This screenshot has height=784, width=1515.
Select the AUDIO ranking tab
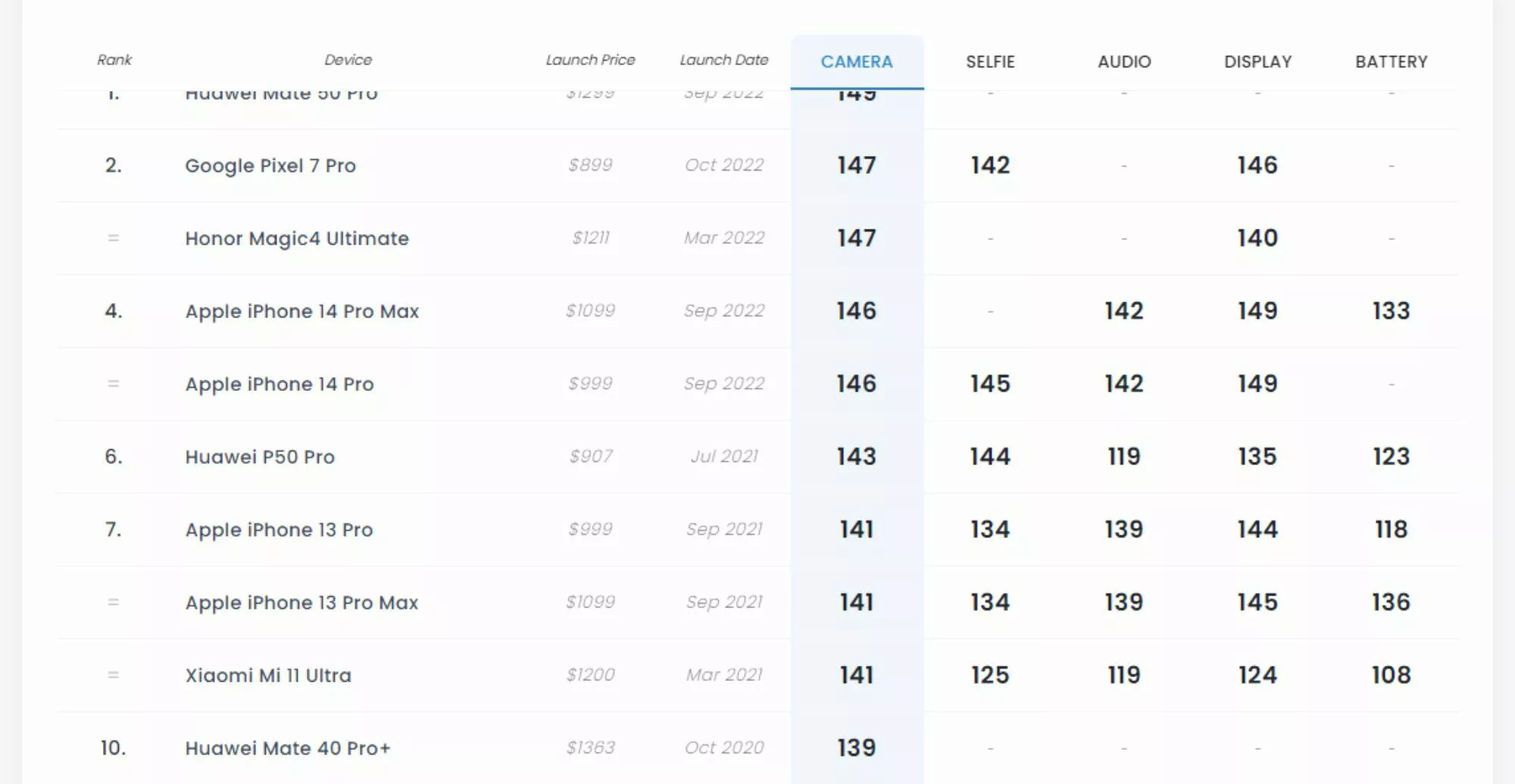[x=1124, y=62]
